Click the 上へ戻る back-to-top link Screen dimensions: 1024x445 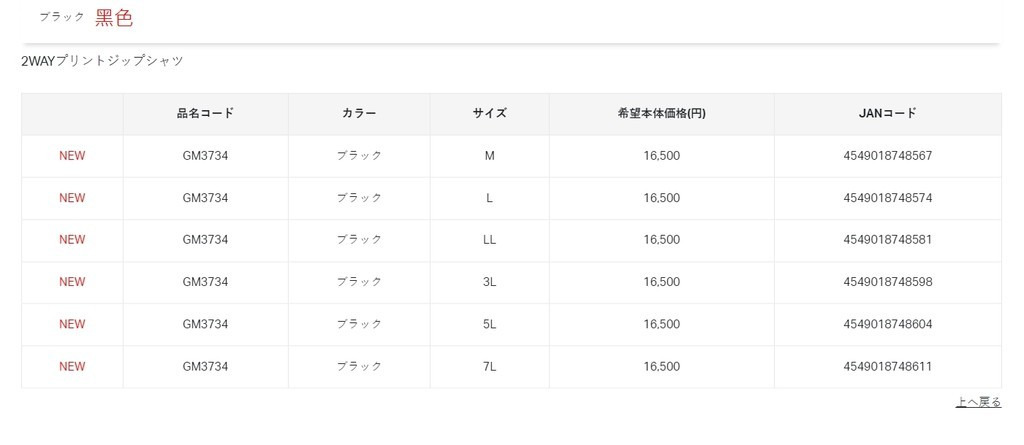978,402
